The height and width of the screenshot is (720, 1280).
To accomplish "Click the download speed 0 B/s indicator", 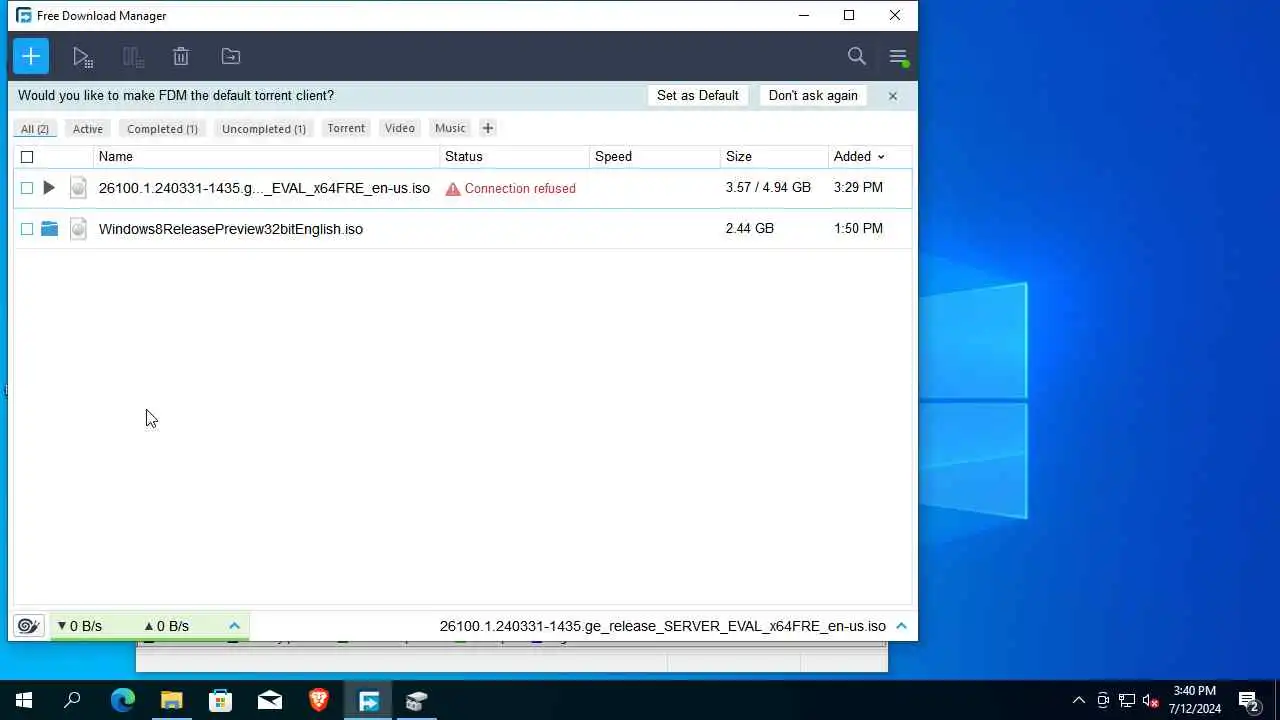I will [x=80, y=626].
